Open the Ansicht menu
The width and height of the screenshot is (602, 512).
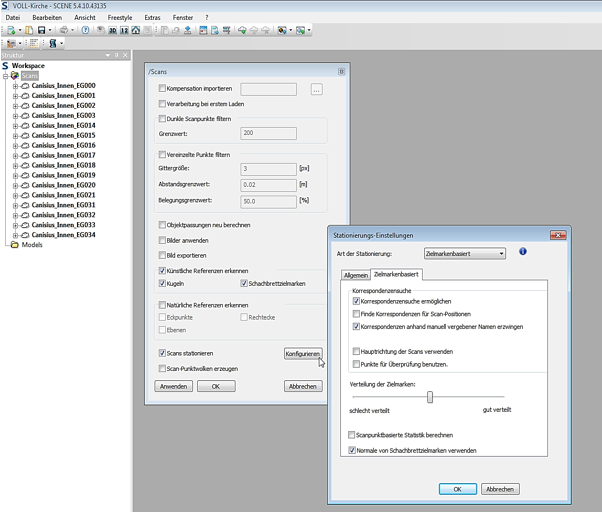pyautogui.click(x=85, y=18)
